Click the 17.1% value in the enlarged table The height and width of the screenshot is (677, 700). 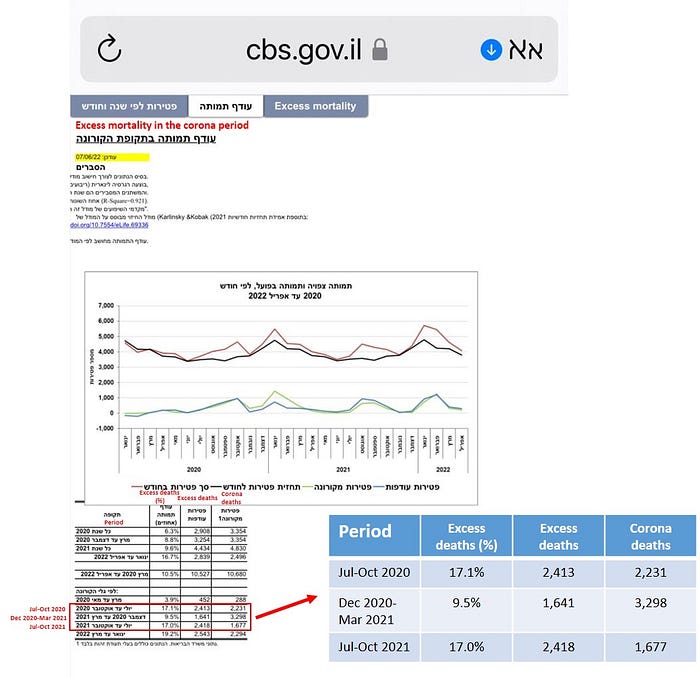(467, 572)
